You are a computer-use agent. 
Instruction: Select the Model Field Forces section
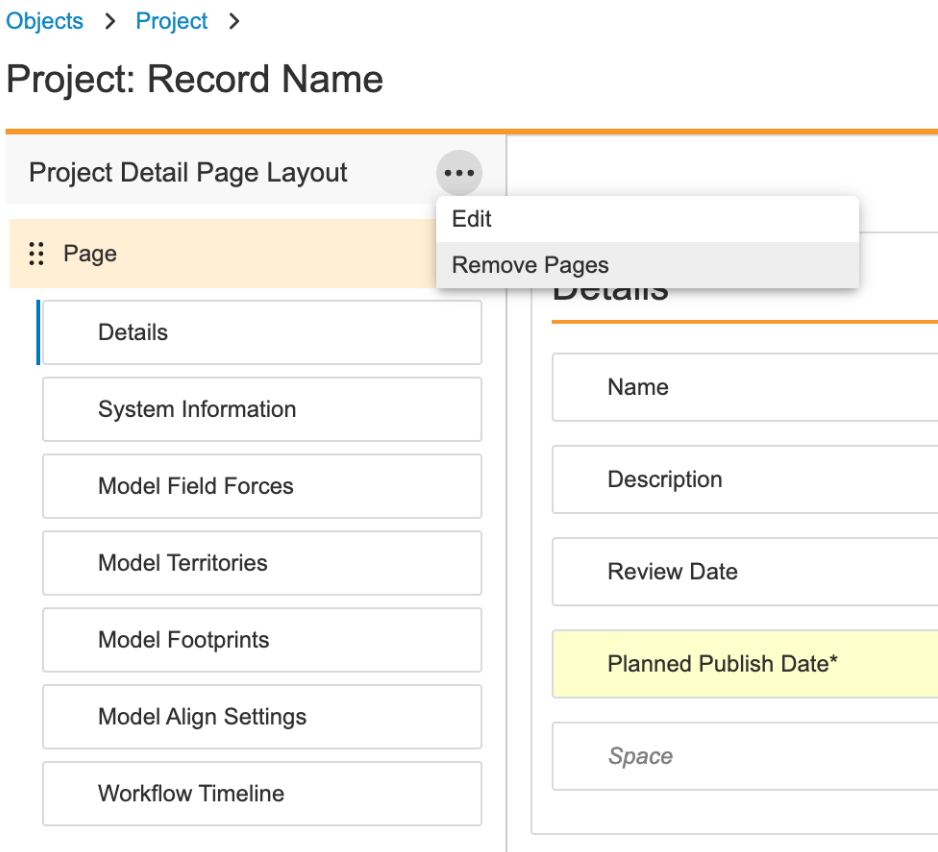click(261, 486)
